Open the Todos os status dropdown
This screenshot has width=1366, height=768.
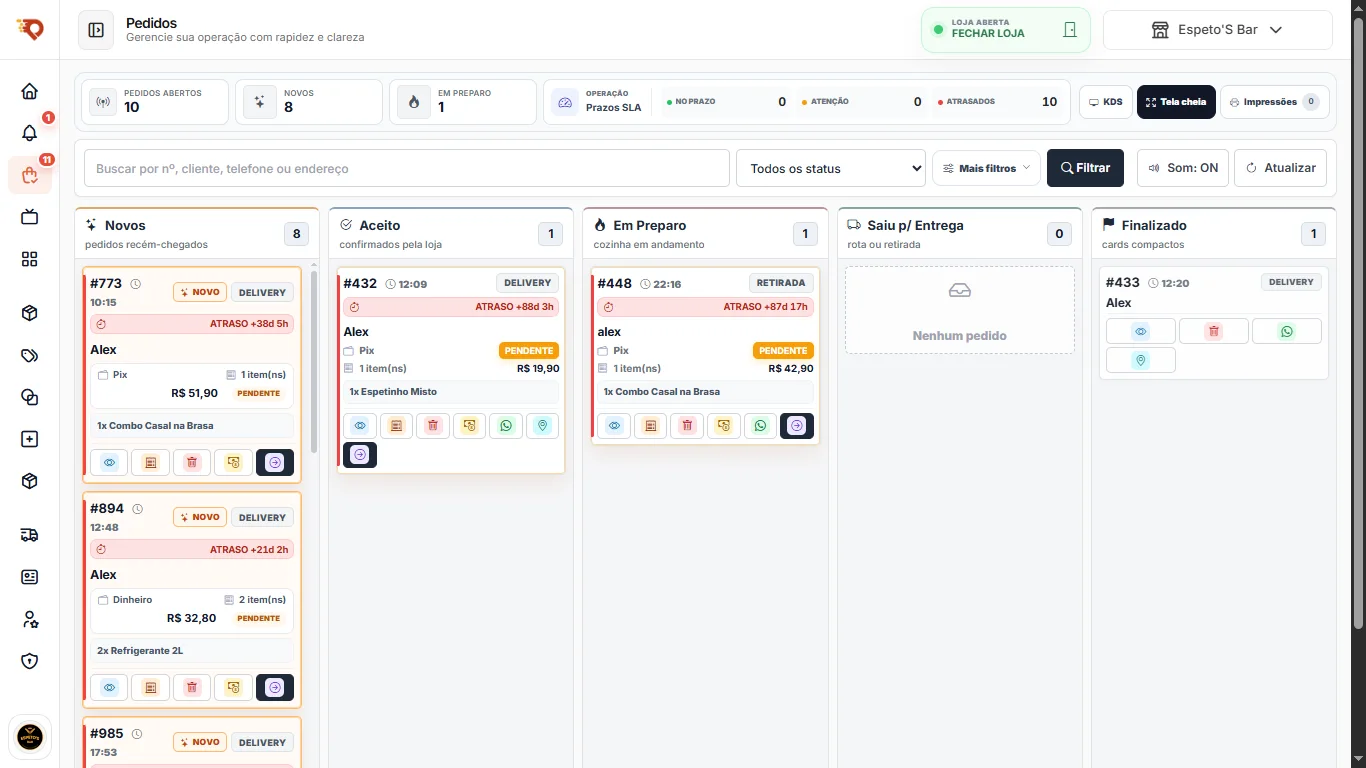(831, 168)
